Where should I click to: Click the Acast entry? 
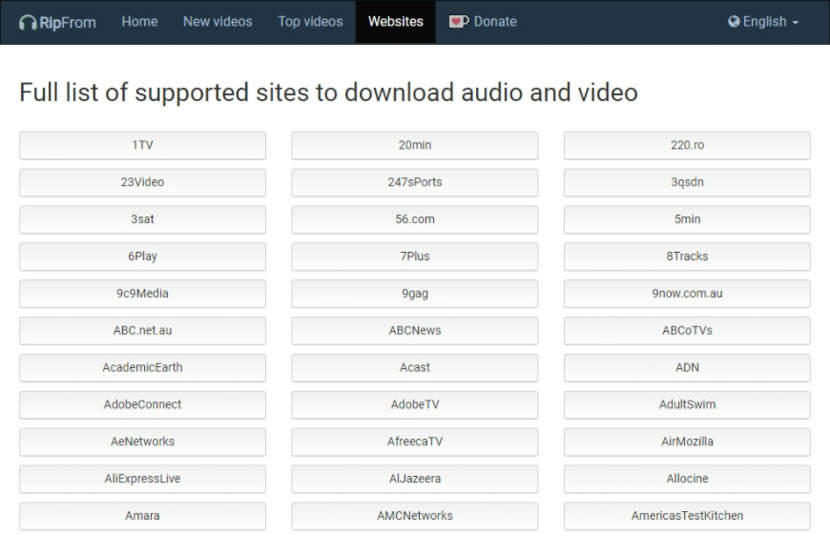[414, 368]
